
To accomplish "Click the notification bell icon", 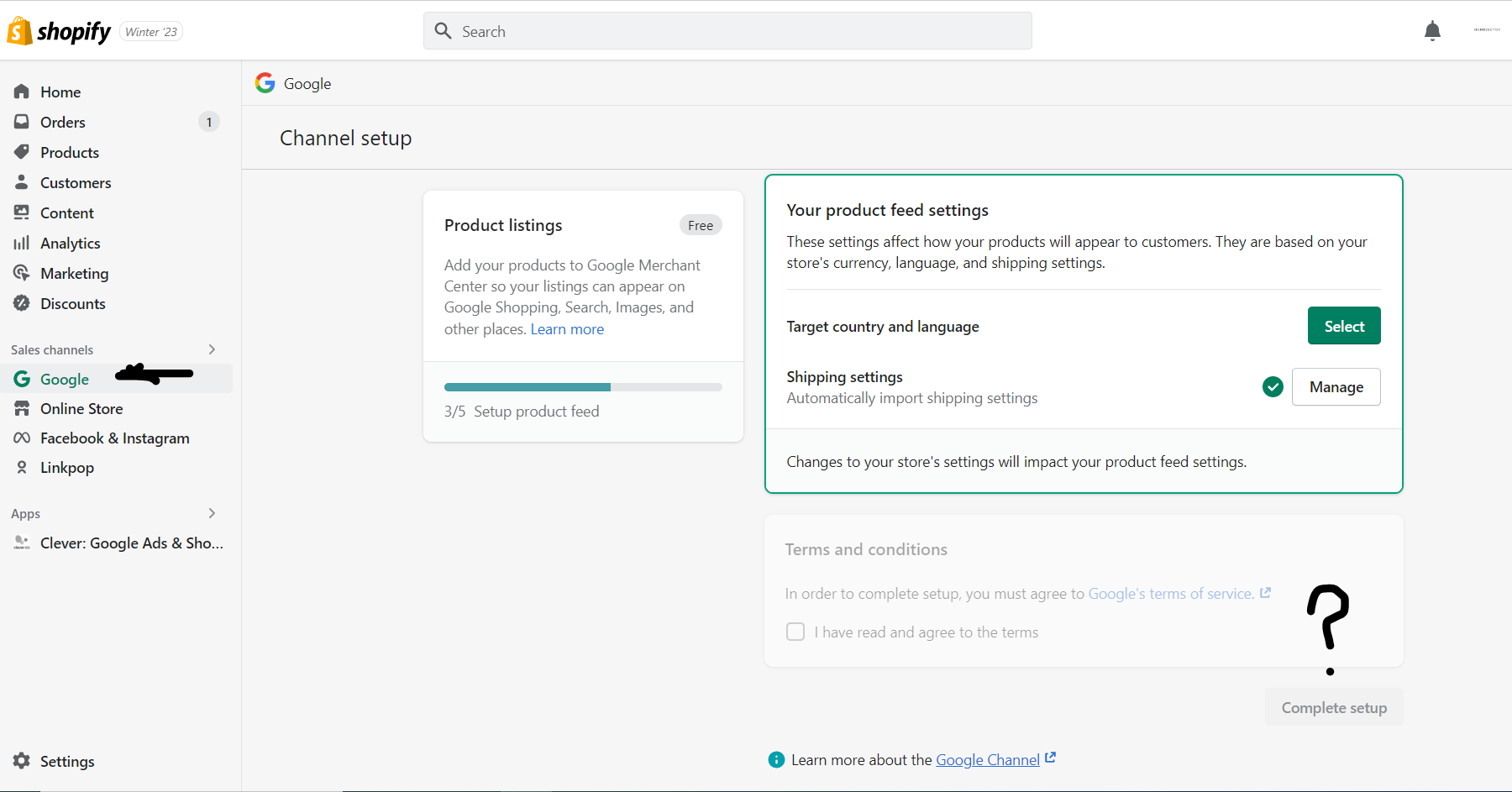I will click(x=1432, y=31).
